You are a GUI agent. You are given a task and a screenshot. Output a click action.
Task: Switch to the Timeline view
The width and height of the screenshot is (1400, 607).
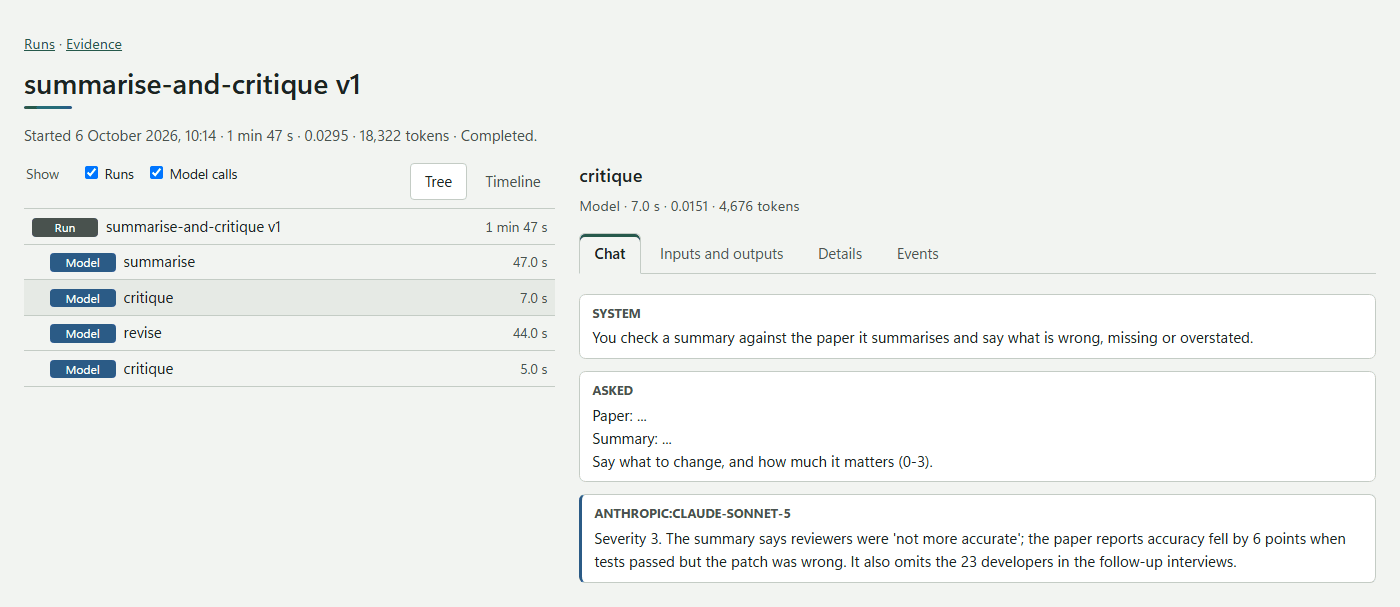click(x=513, y=182)
